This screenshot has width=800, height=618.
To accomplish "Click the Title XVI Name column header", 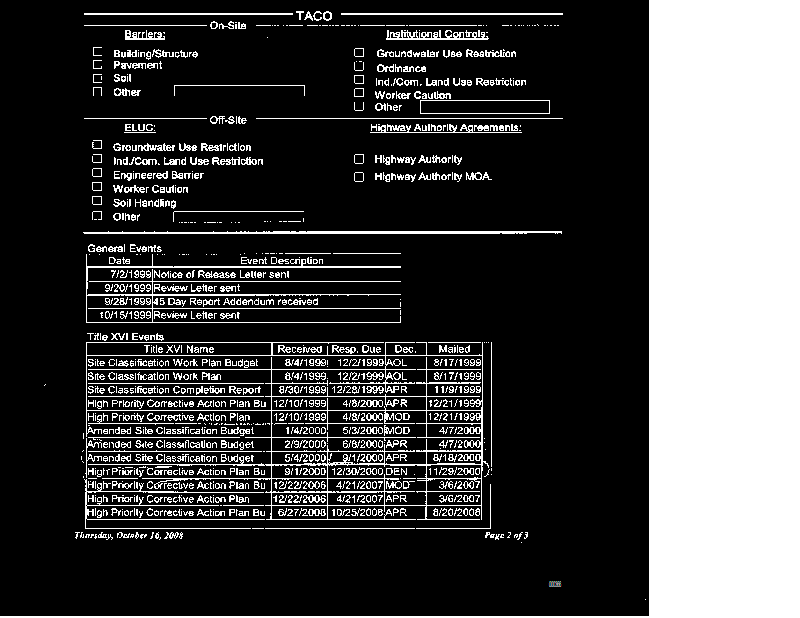I will (x=179, y=349).
